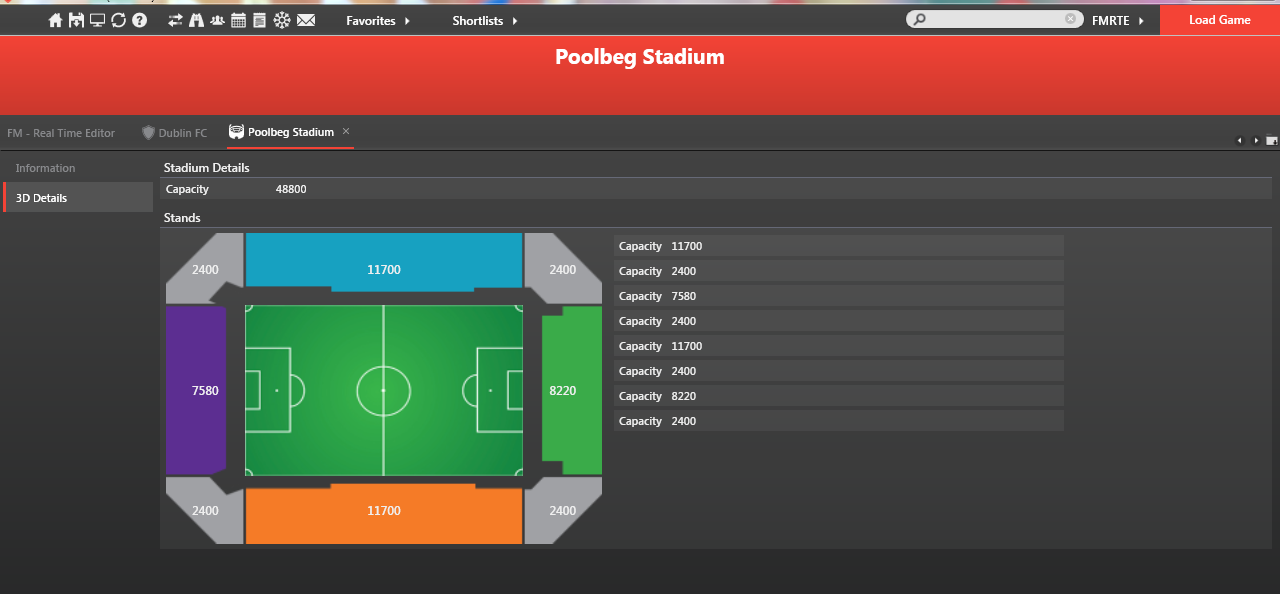The height and width of the screenshot is (594, 1280).
Task: Click the Home icon in toolbar
Action: pos(56,20)
